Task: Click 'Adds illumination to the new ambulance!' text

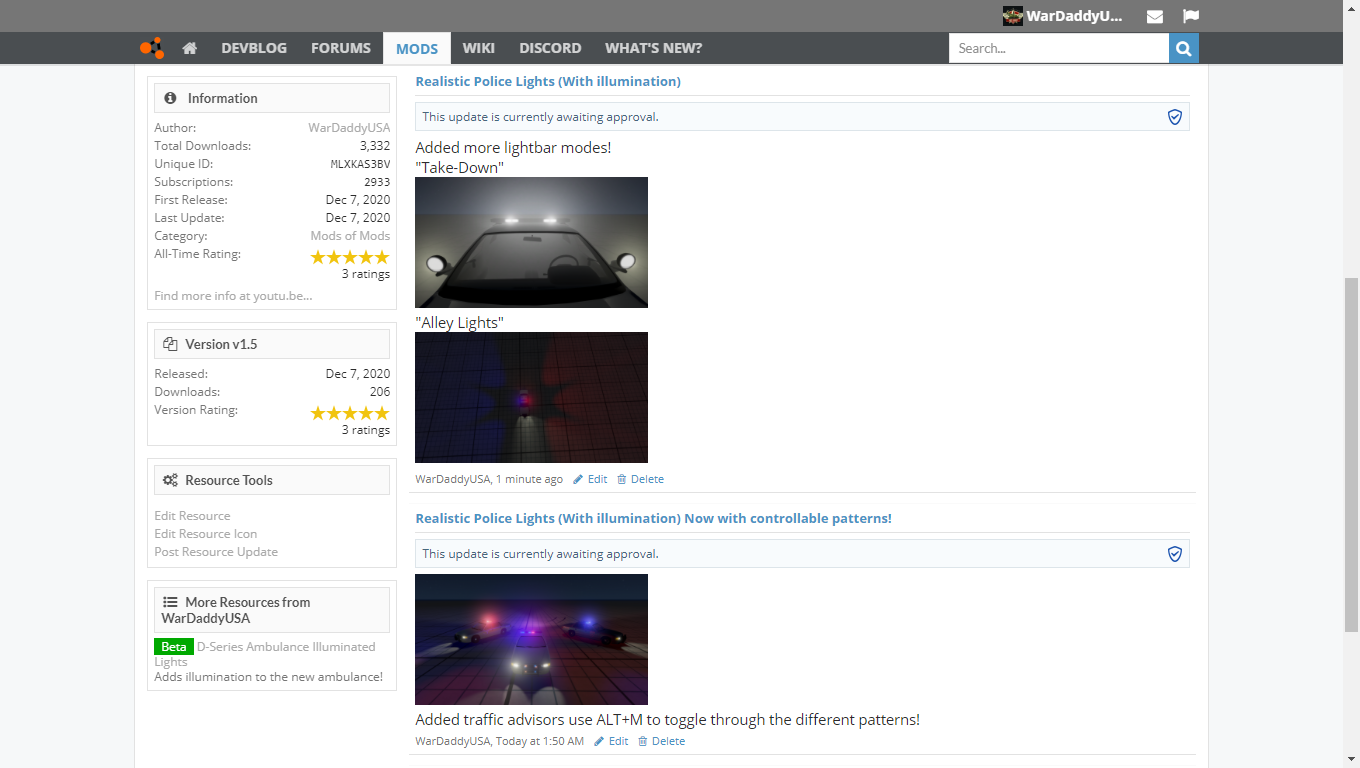Action: coord(268,677)
